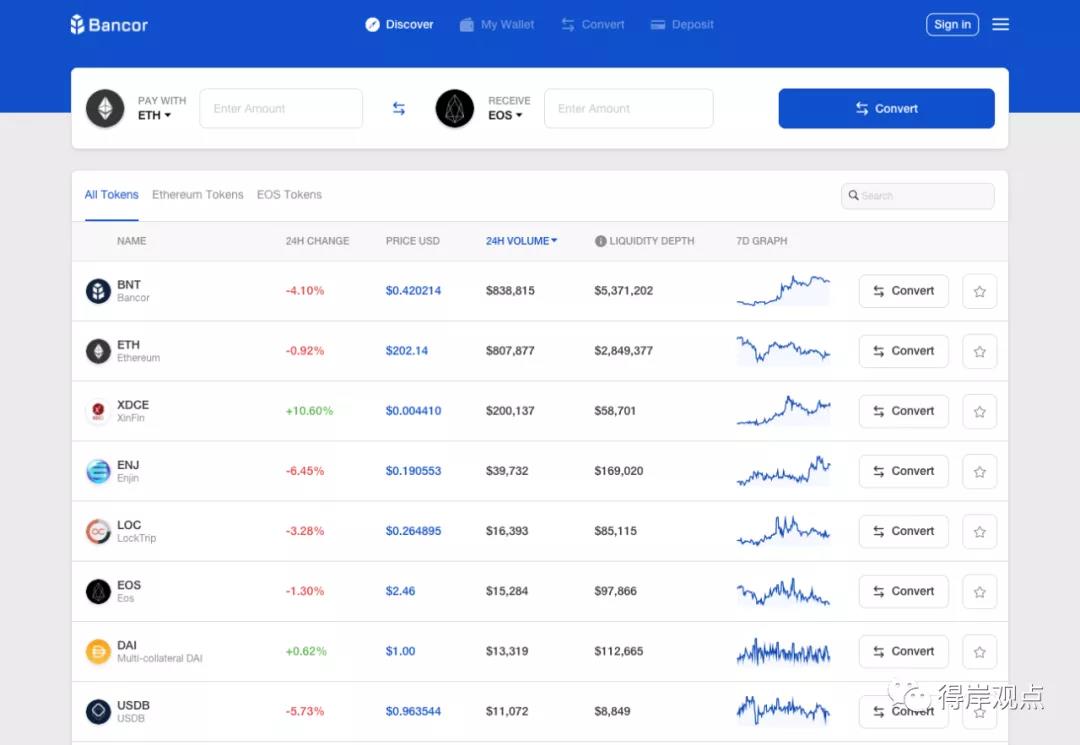Expand the Receive EOS dropdown
Screen dimensions: 1080x745
[x=506, y=116]
